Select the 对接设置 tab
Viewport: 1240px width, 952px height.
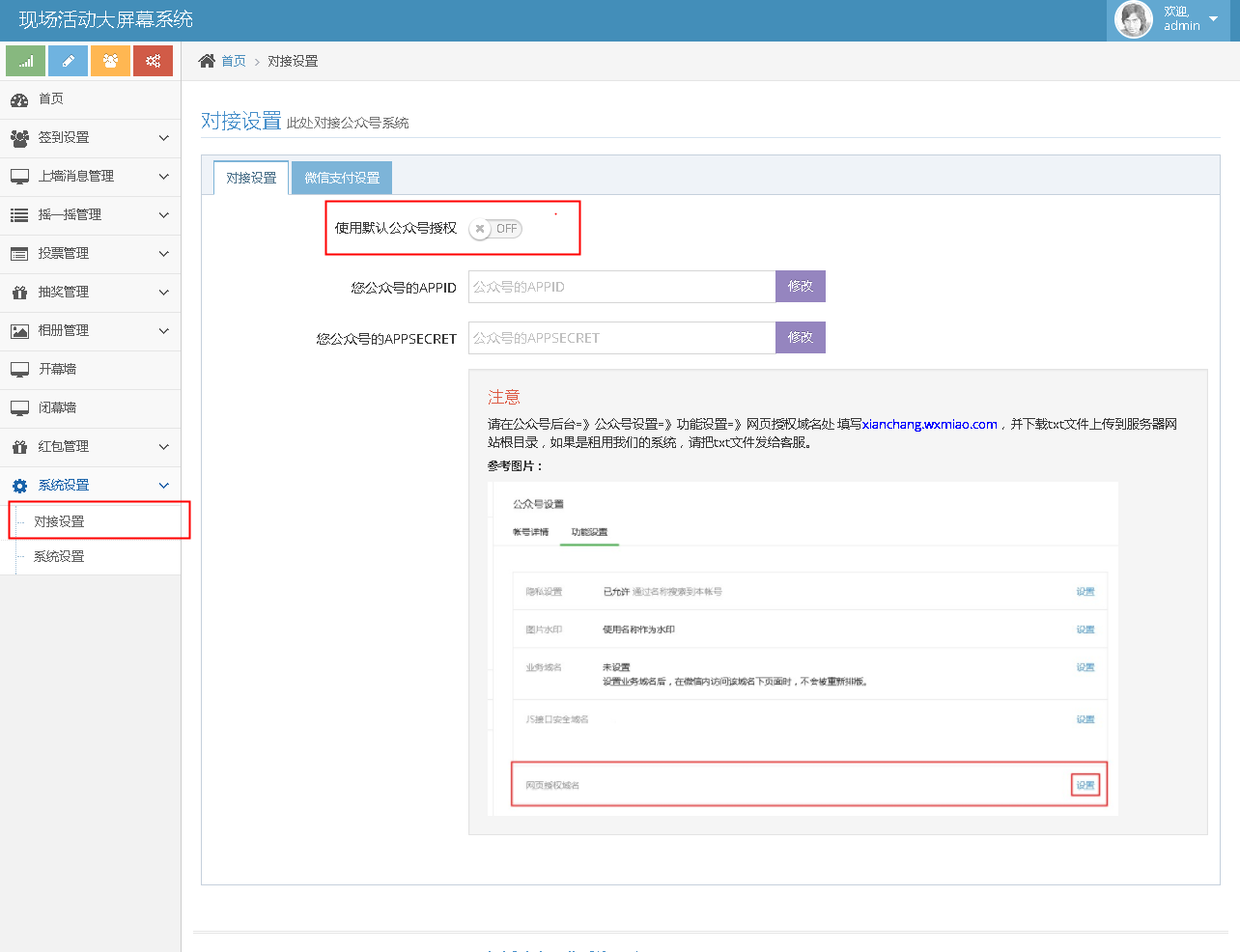251,178
